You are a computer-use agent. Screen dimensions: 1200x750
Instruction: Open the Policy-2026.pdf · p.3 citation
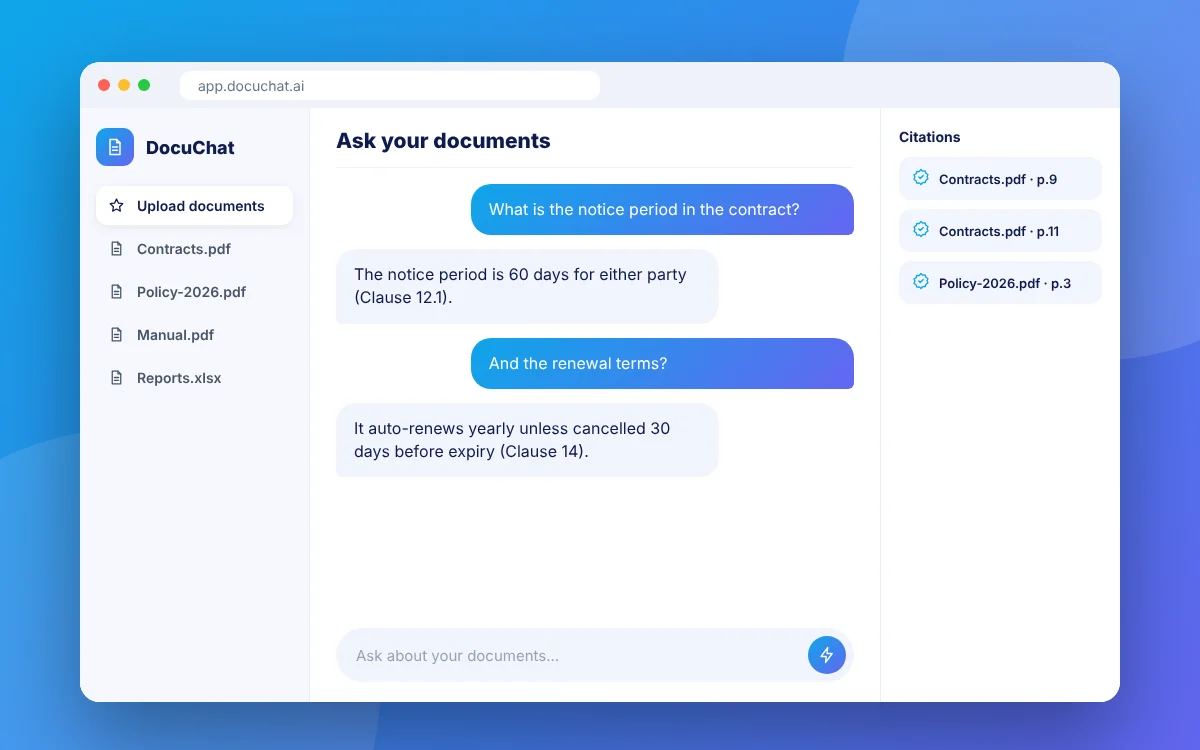[1000, 283]
